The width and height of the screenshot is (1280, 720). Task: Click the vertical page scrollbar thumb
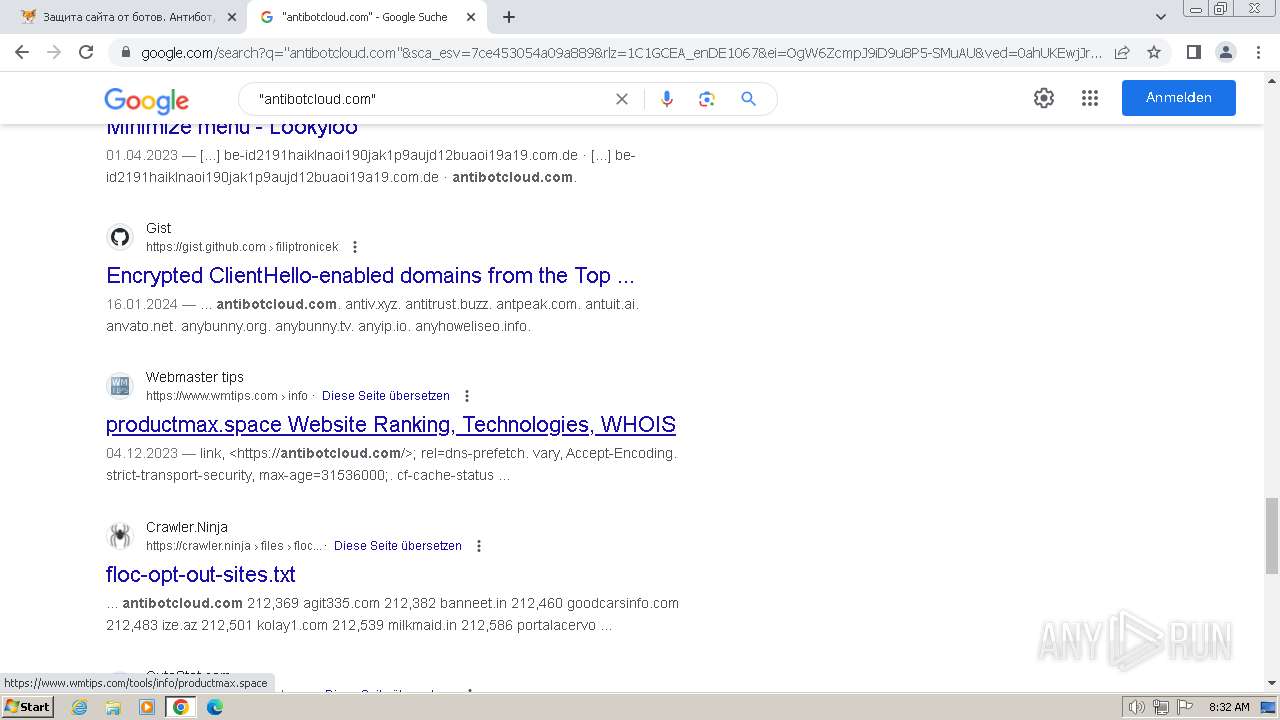click(1271, 536)
